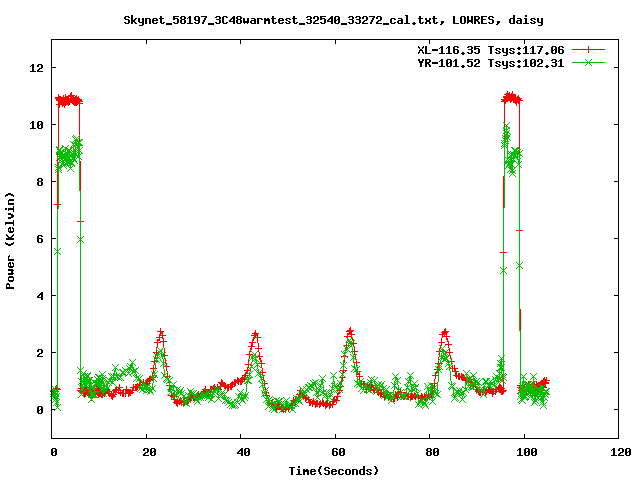Select legend entry YR-101.52 Tsys:102.31
Image resolution: width=640 pixels, height=480 pixels.
point(491,63)
